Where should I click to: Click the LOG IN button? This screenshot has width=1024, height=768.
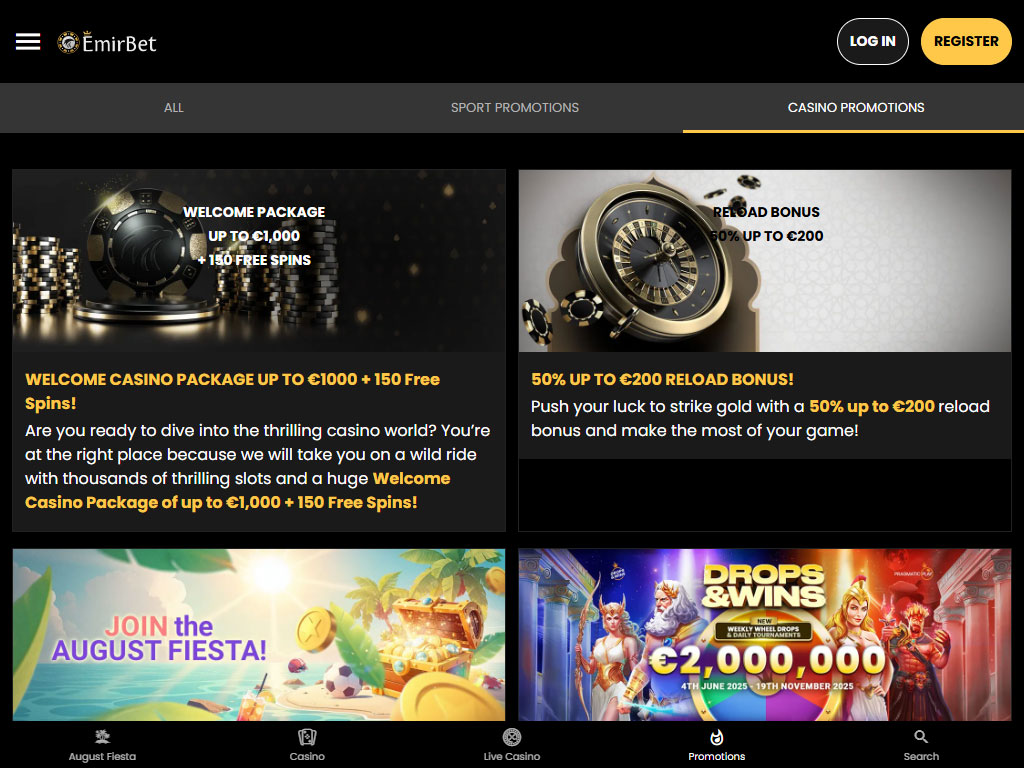872,41
